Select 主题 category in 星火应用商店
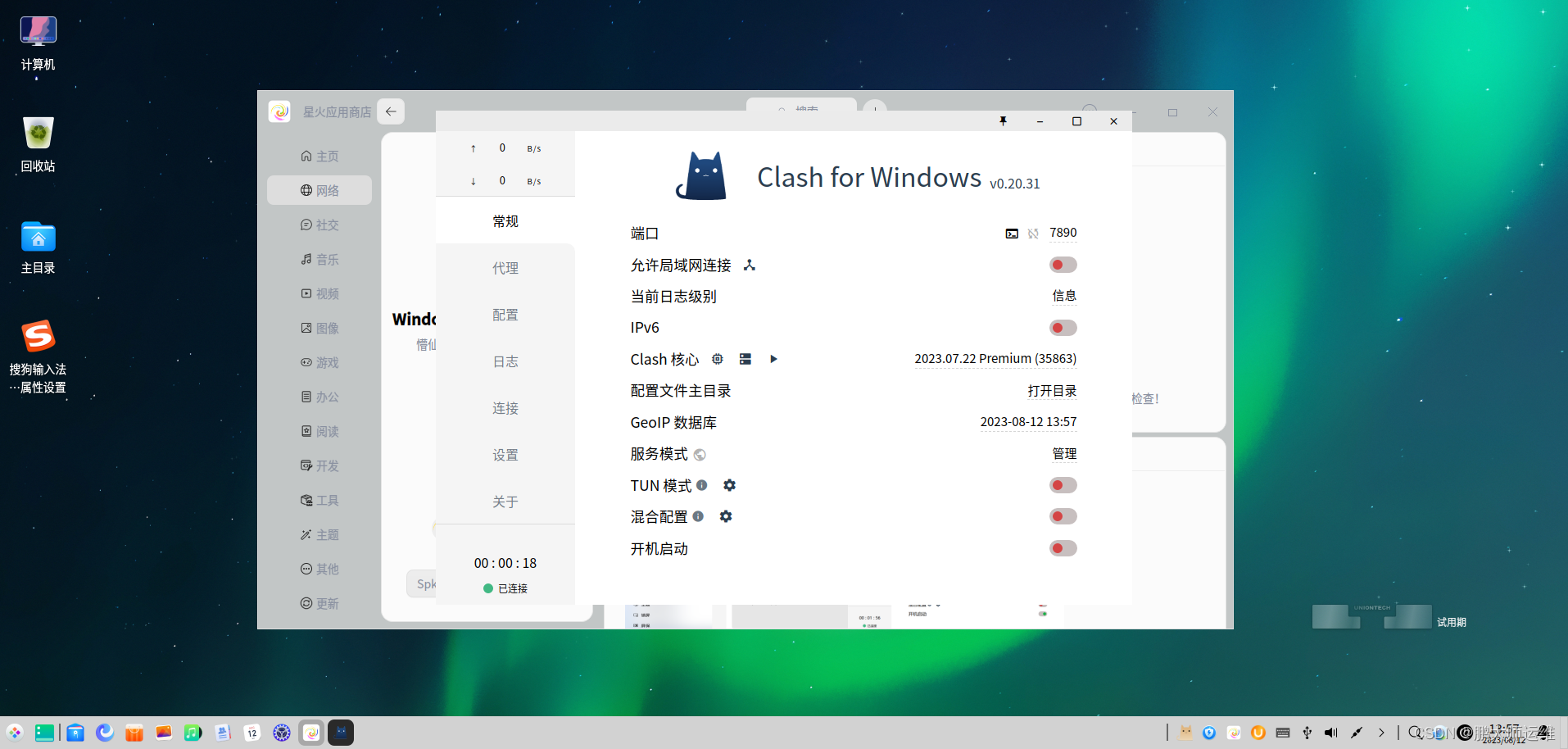The height and width of the screenshot is (749, 1568). 319,534
